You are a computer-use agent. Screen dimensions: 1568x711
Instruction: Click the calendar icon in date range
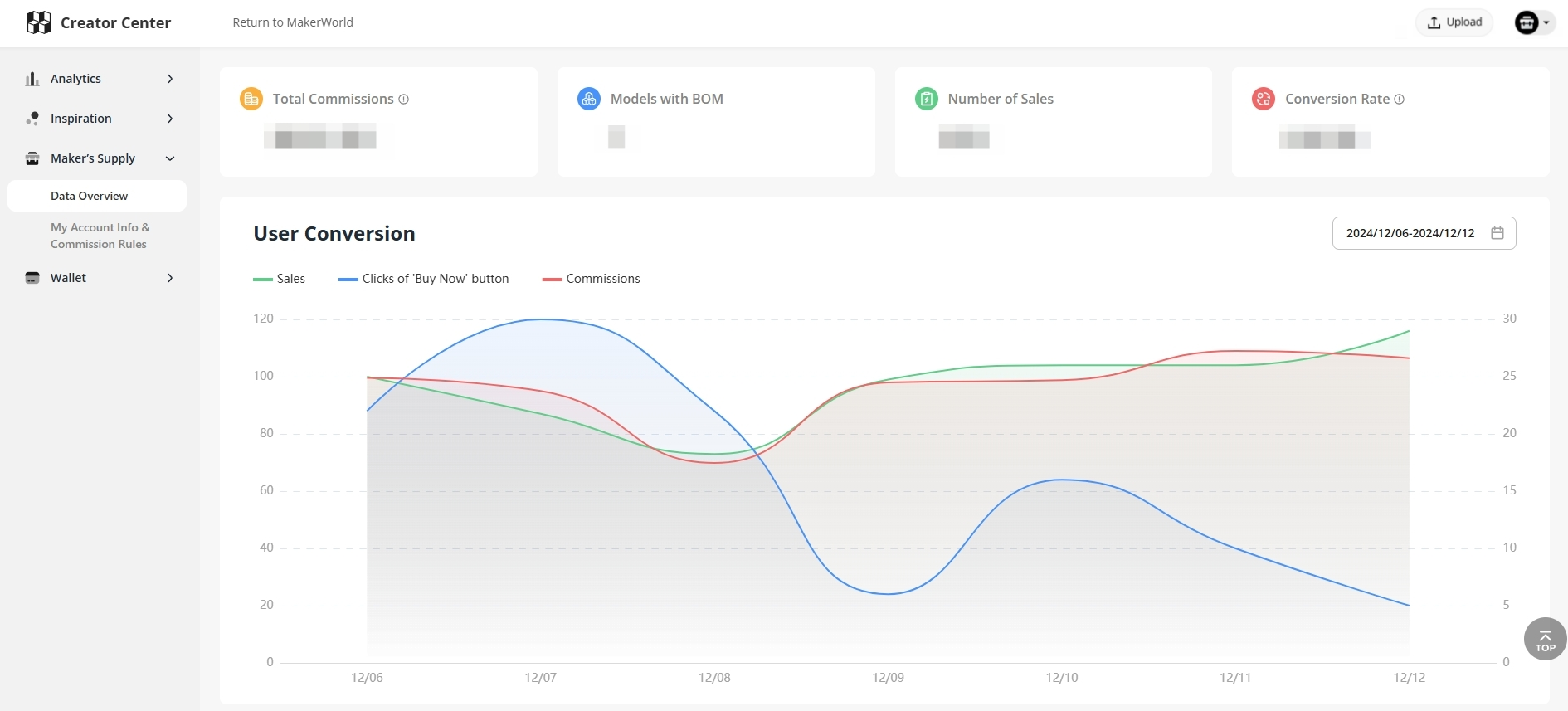[1497, 233]
